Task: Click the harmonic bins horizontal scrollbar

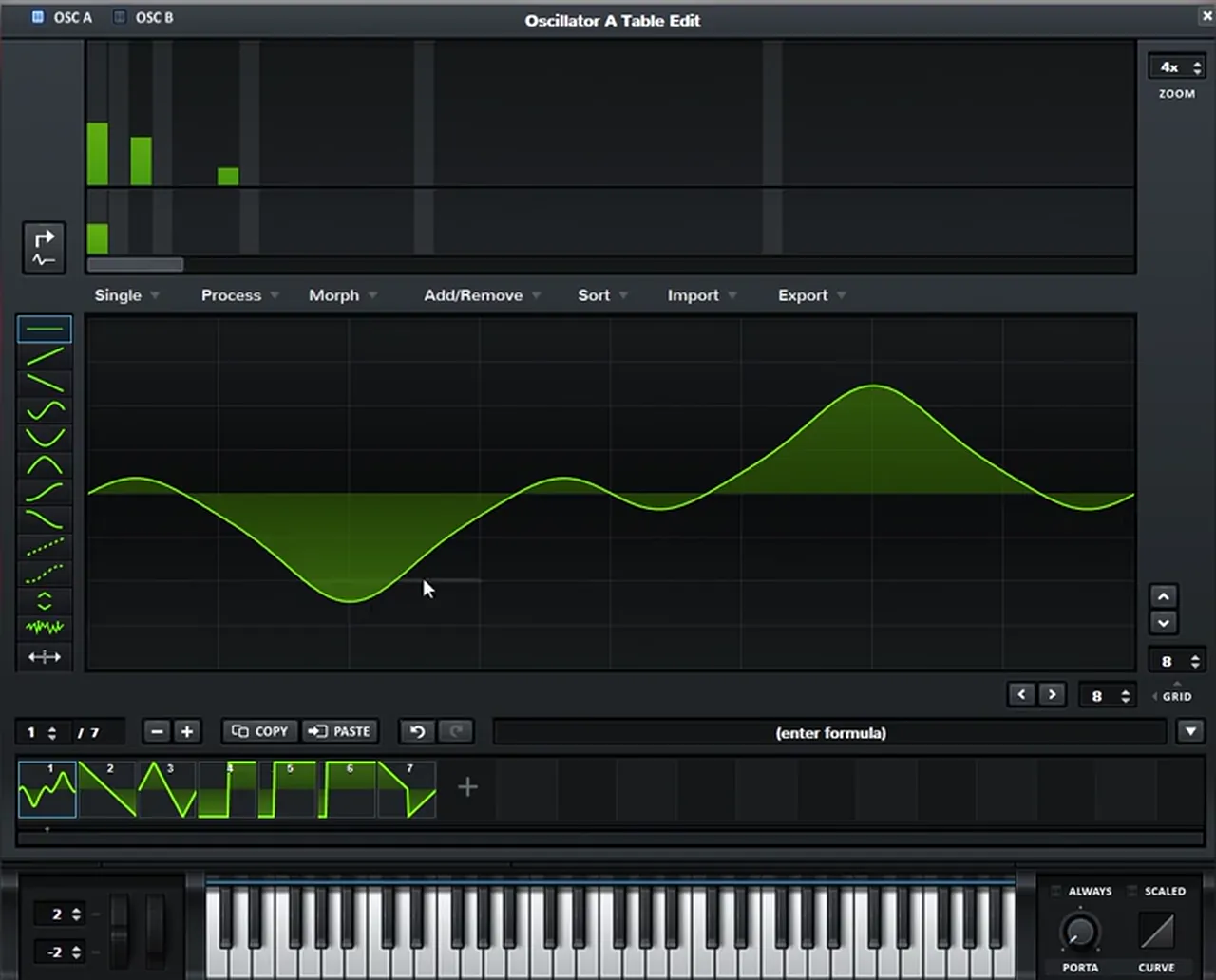Action: coord(135,265)
